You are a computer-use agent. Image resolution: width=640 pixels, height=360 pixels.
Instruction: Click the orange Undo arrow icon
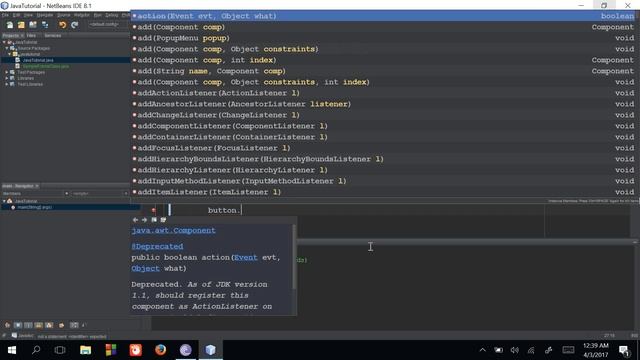(x=62, y=25)
